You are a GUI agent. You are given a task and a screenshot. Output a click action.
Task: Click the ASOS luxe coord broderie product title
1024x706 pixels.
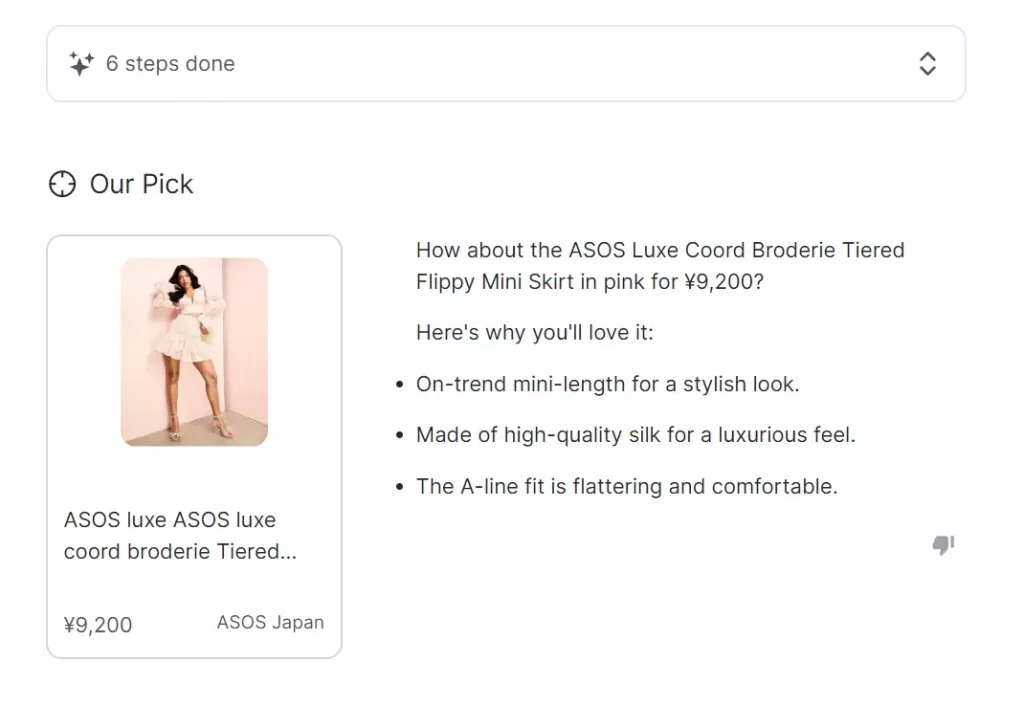coord(180,536)
